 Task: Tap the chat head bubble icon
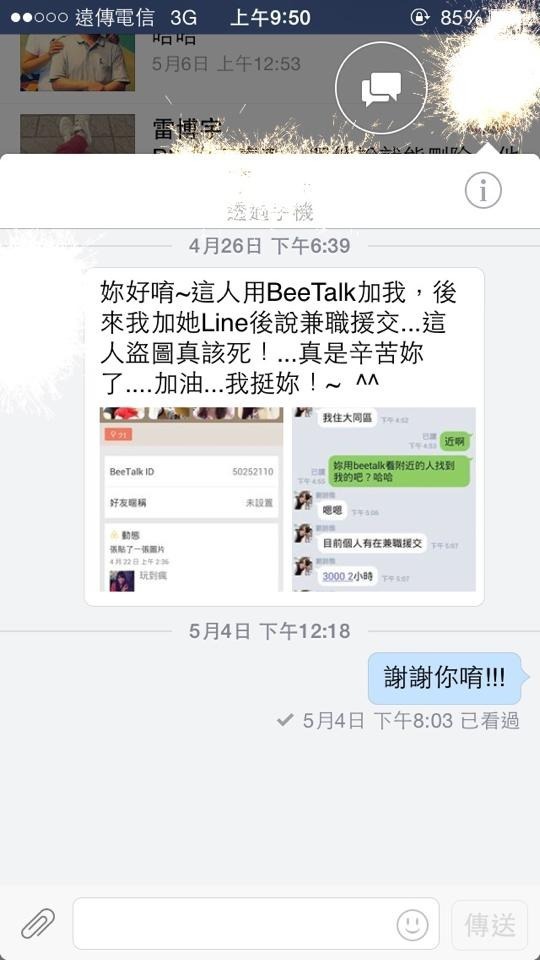381,88
